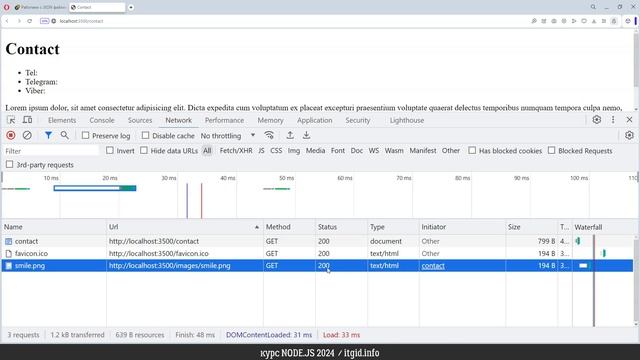Check the Invert filter checkbox
This screenshot has height=360, width=640.
click(110, 150)
